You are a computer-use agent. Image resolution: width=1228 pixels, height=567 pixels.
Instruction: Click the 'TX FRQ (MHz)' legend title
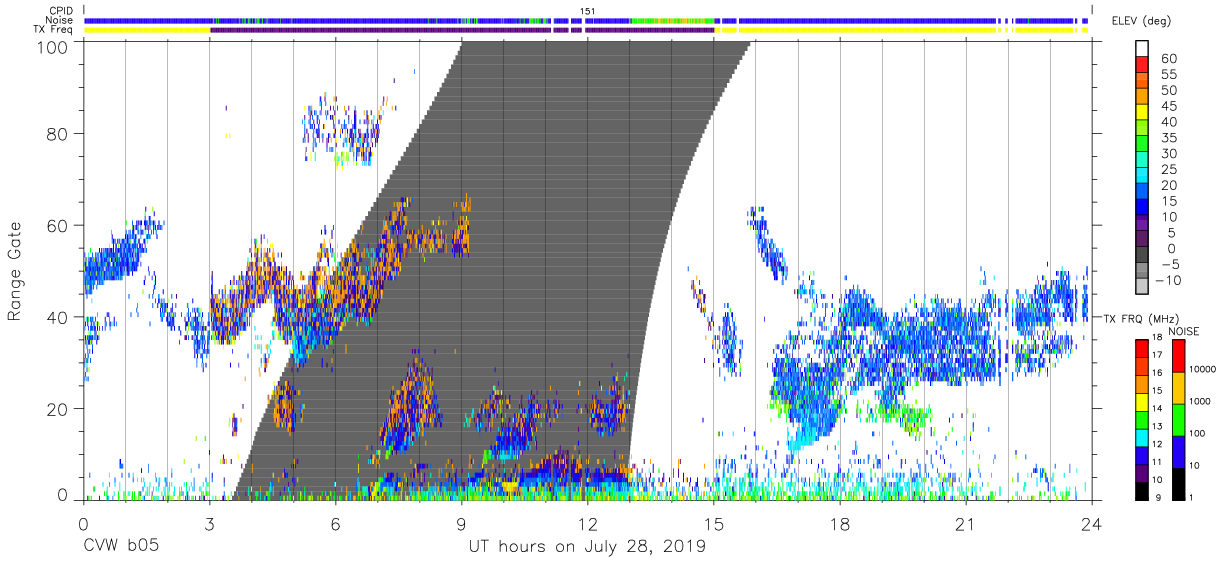(1142, 318)
